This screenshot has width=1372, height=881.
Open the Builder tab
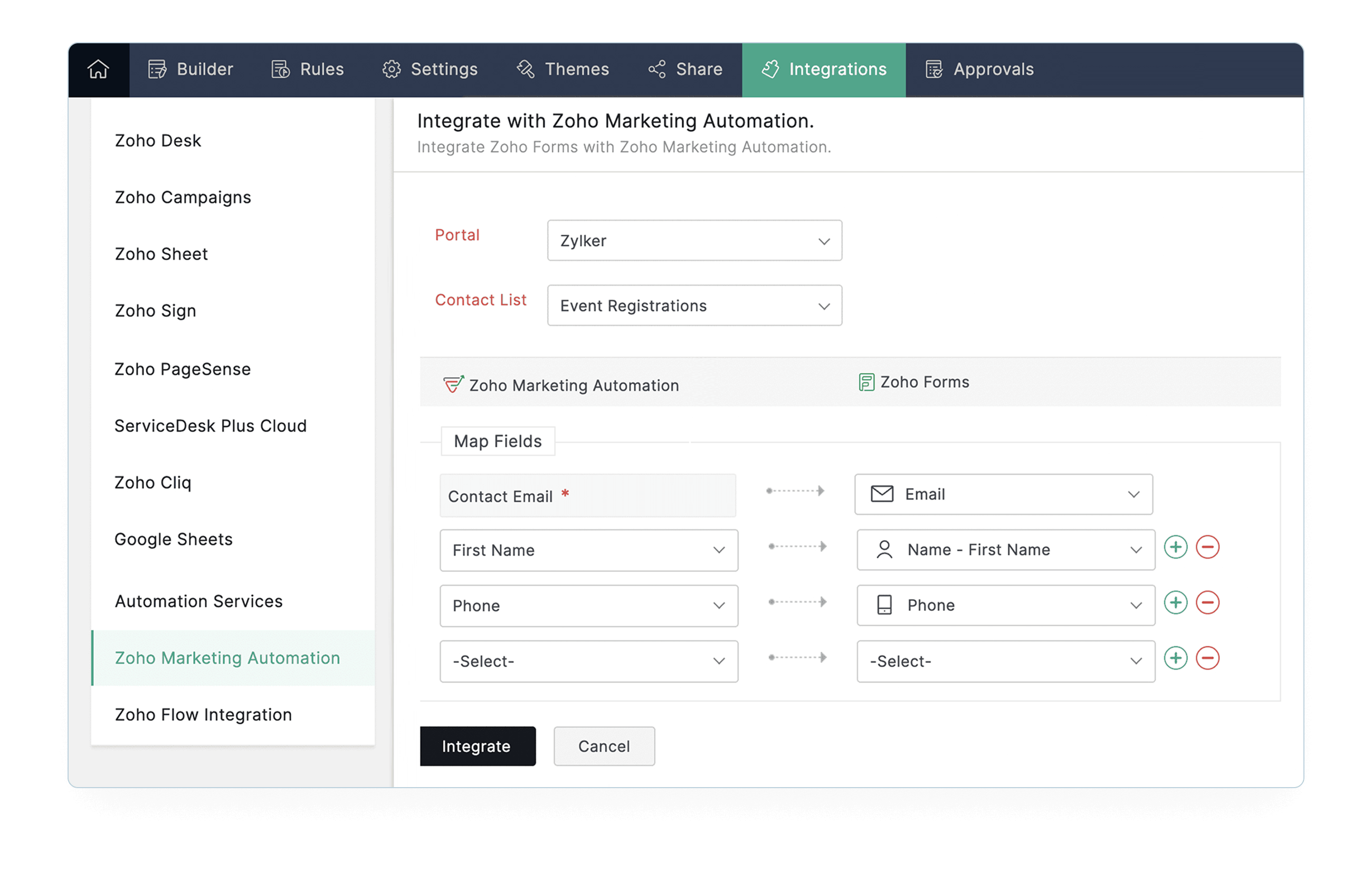point(190,69)
